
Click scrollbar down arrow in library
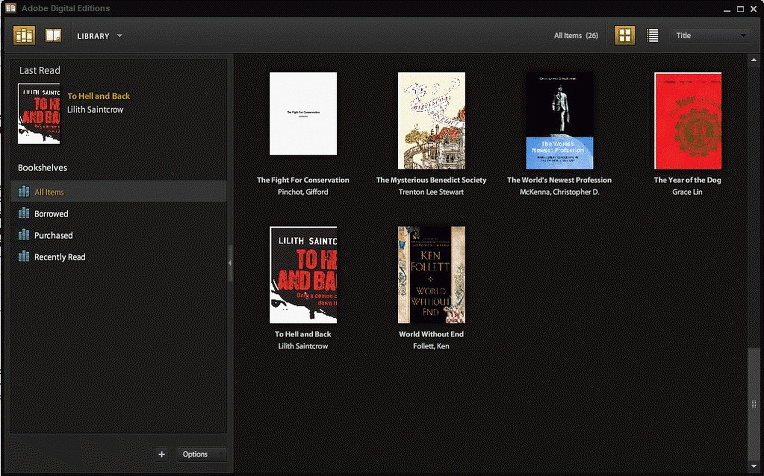pyautogui.click(x=753, y=467)
